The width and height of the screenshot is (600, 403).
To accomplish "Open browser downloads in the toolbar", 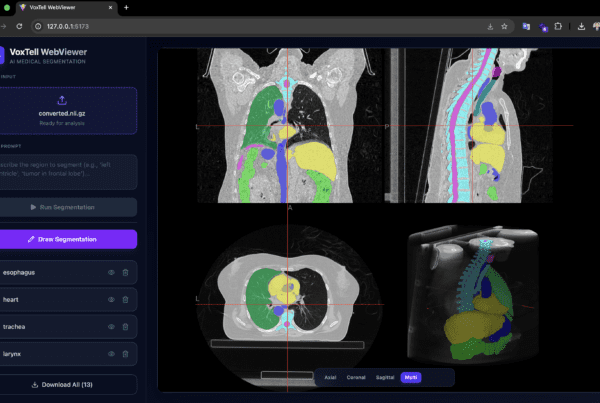I will (566, 27).
